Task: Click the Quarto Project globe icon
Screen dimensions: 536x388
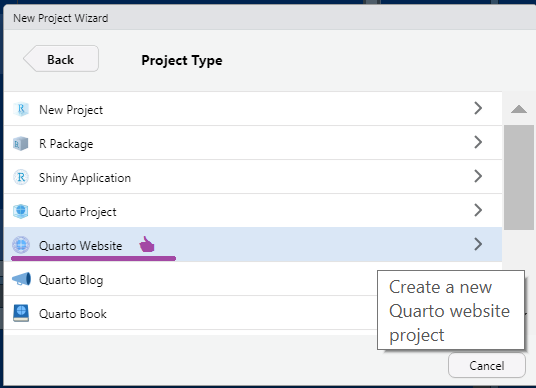Action: coord(21,211)
